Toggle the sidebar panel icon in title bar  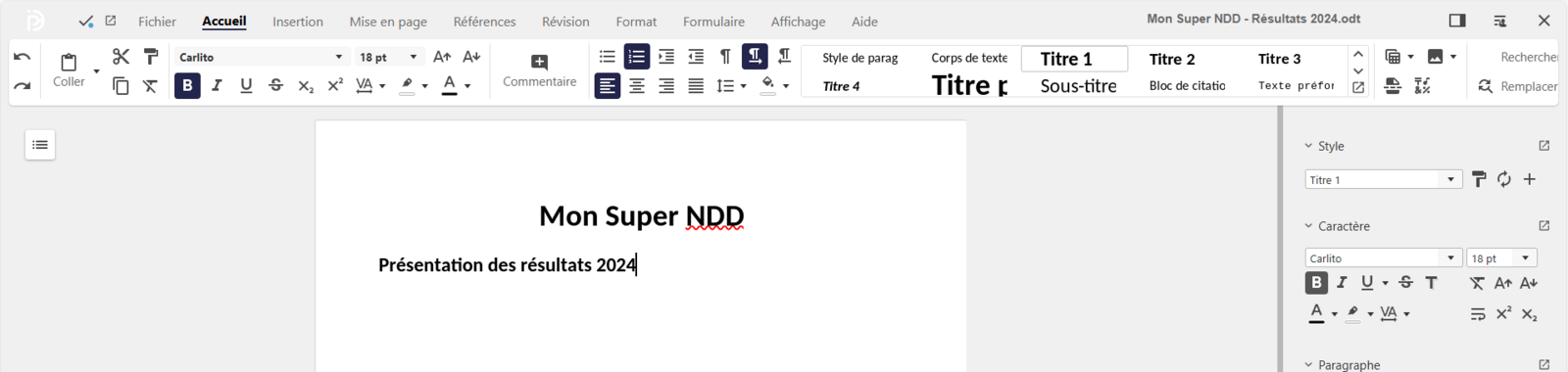[x=1457, y=21]
